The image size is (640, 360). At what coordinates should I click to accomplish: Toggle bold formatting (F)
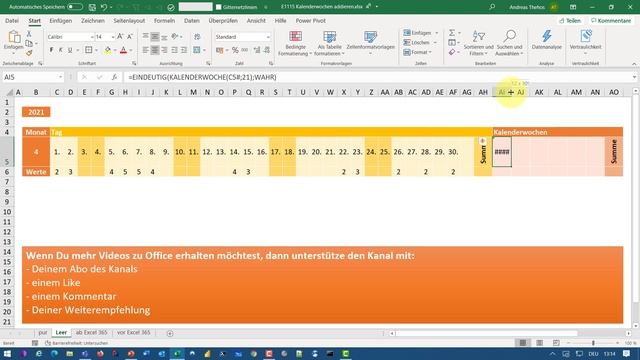pyautogui.click(x=51, y=50)
